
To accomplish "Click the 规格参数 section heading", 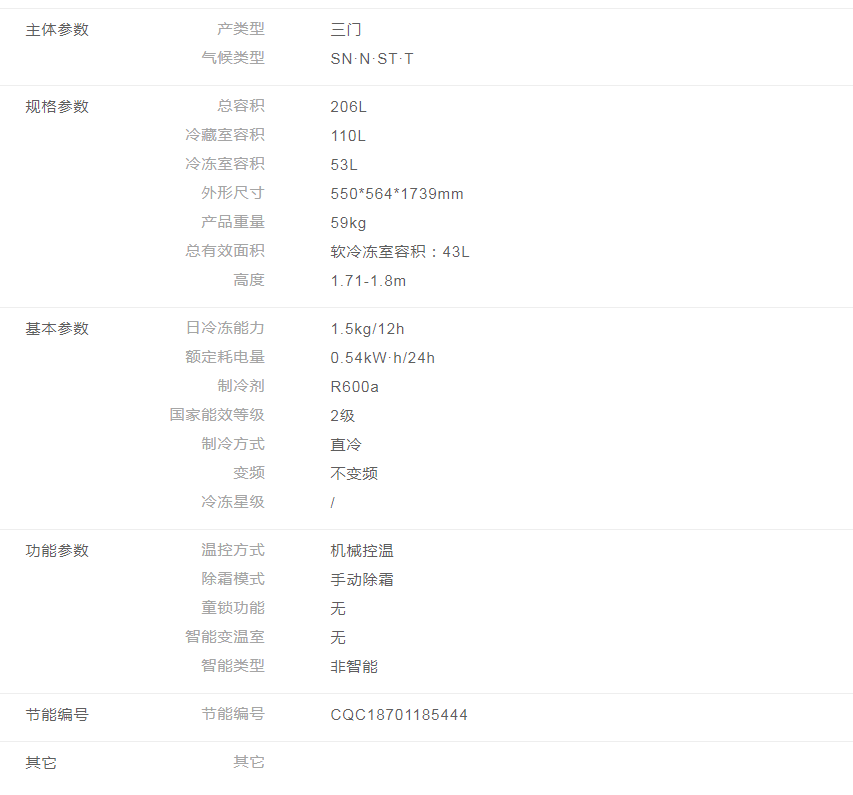I will click(x=57, y=107).
